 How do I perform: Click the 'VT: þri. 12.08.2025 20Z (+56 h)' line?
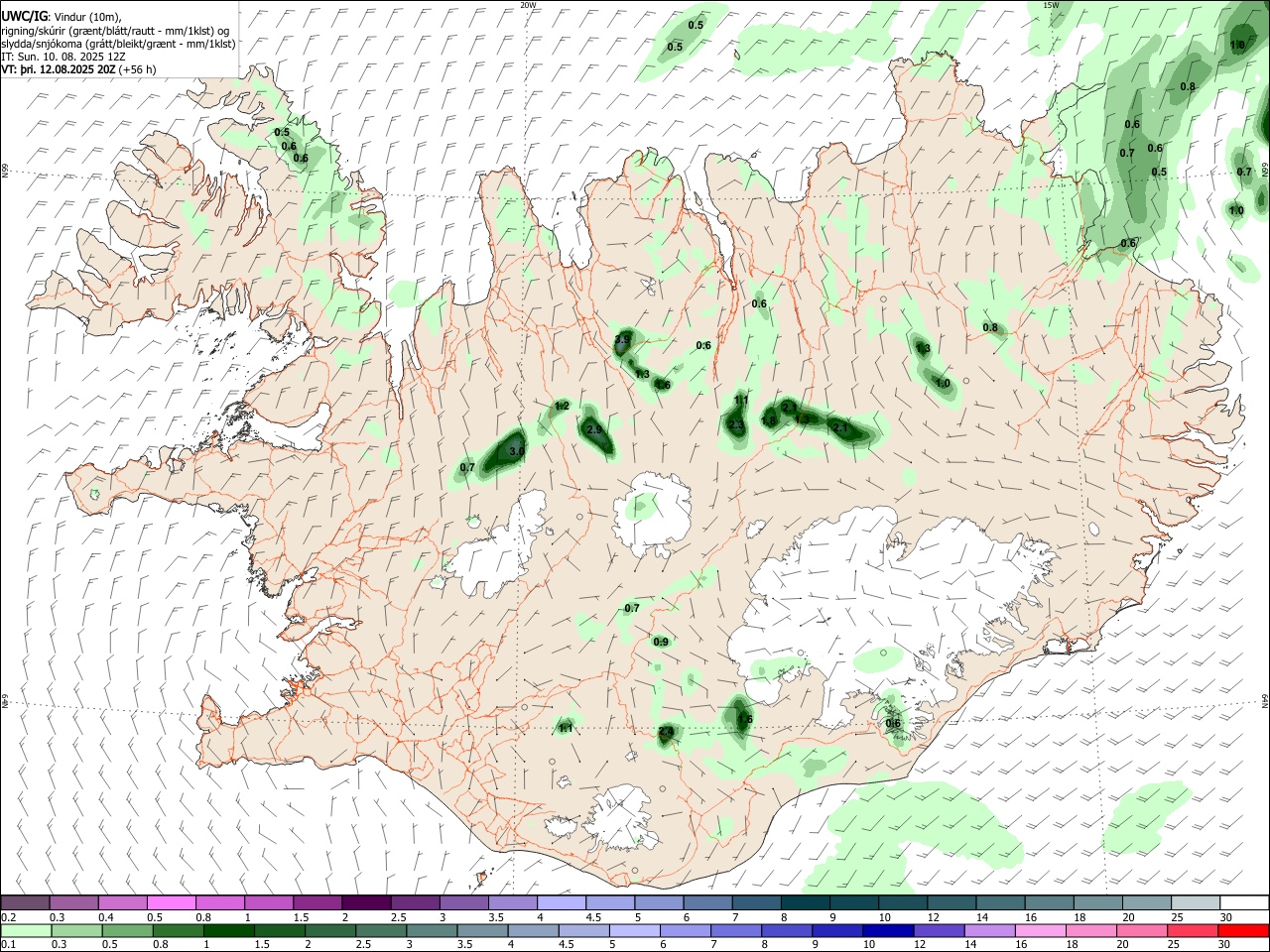click(78, 69)
